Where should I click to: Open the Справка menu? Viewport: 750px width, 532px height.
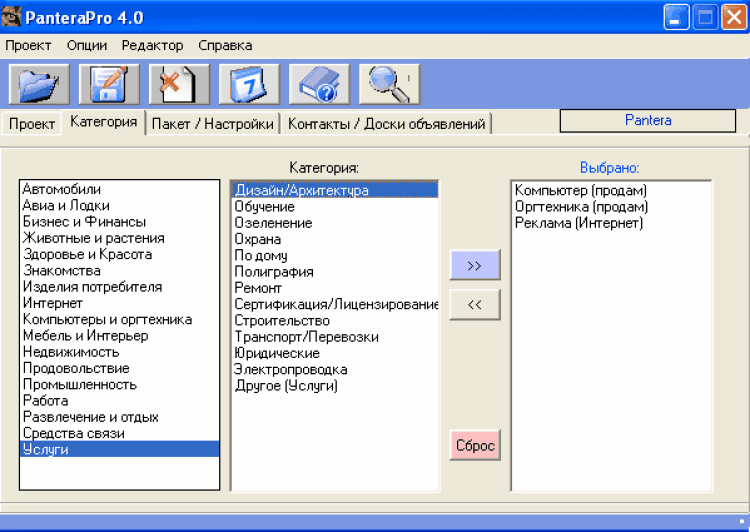pyautogui.click(x=225, y=45)
